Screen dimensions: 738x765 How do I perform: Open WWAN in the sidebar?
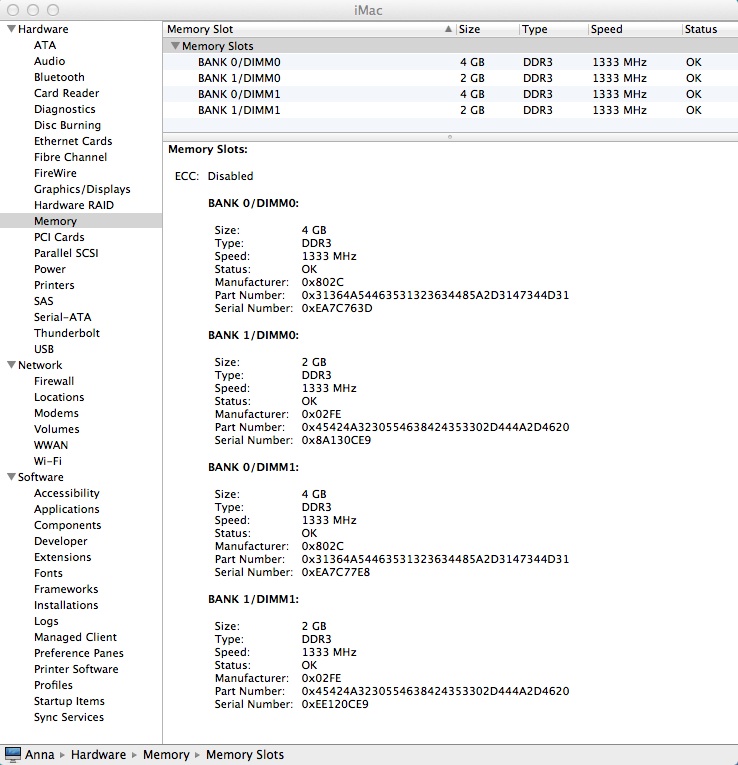tap(51, 445)
